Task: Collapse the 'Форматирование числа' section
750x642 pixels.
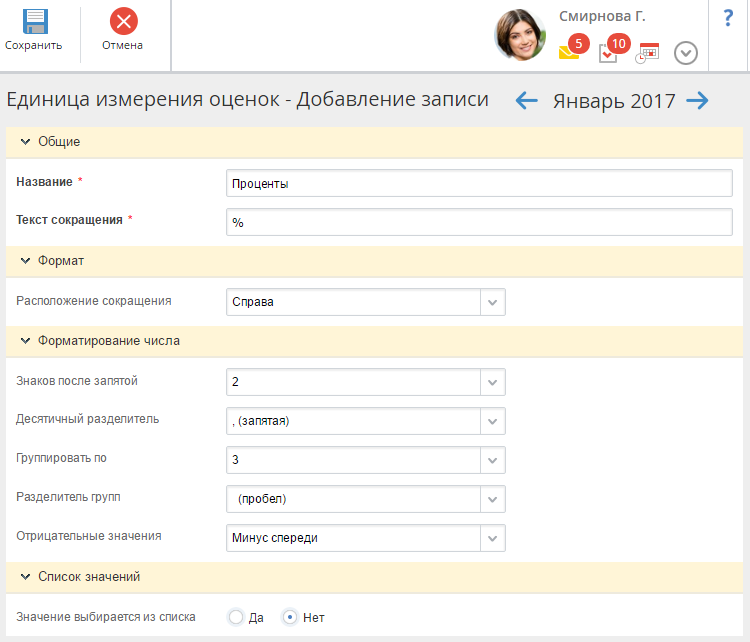Action: click(26, 340)
